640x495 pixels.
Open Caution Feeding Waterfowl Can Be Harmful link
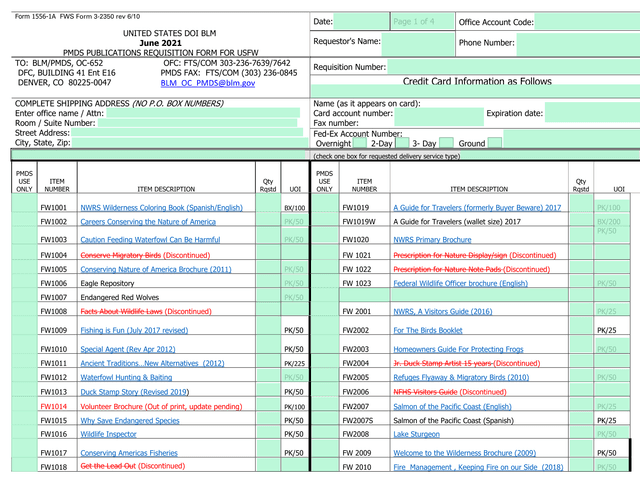(150, 240)
